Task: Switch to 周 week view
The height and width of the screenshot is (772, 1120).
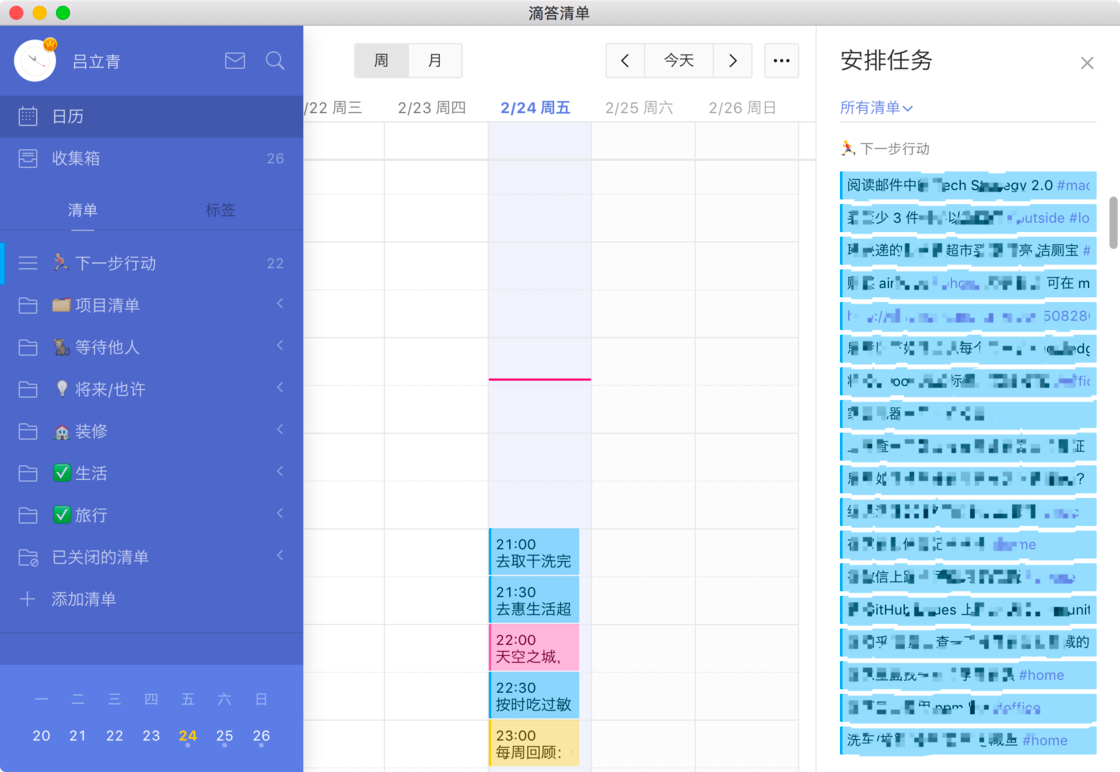Action: click(x=381, y=60)
